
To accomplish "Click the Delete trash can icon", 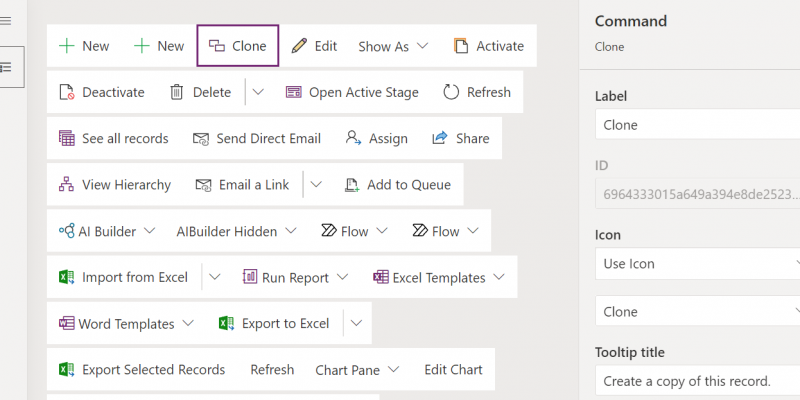I will point(177,92).
